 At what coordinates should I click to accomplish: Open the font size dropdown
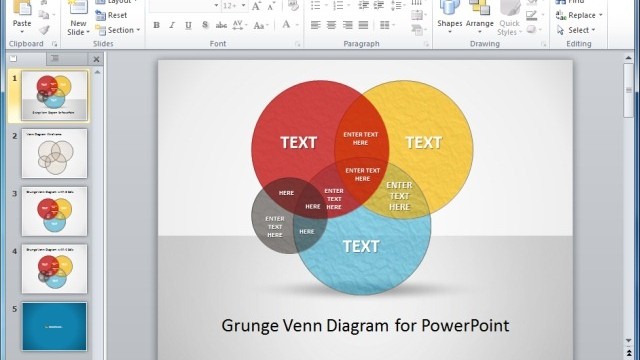coord(244,5)
